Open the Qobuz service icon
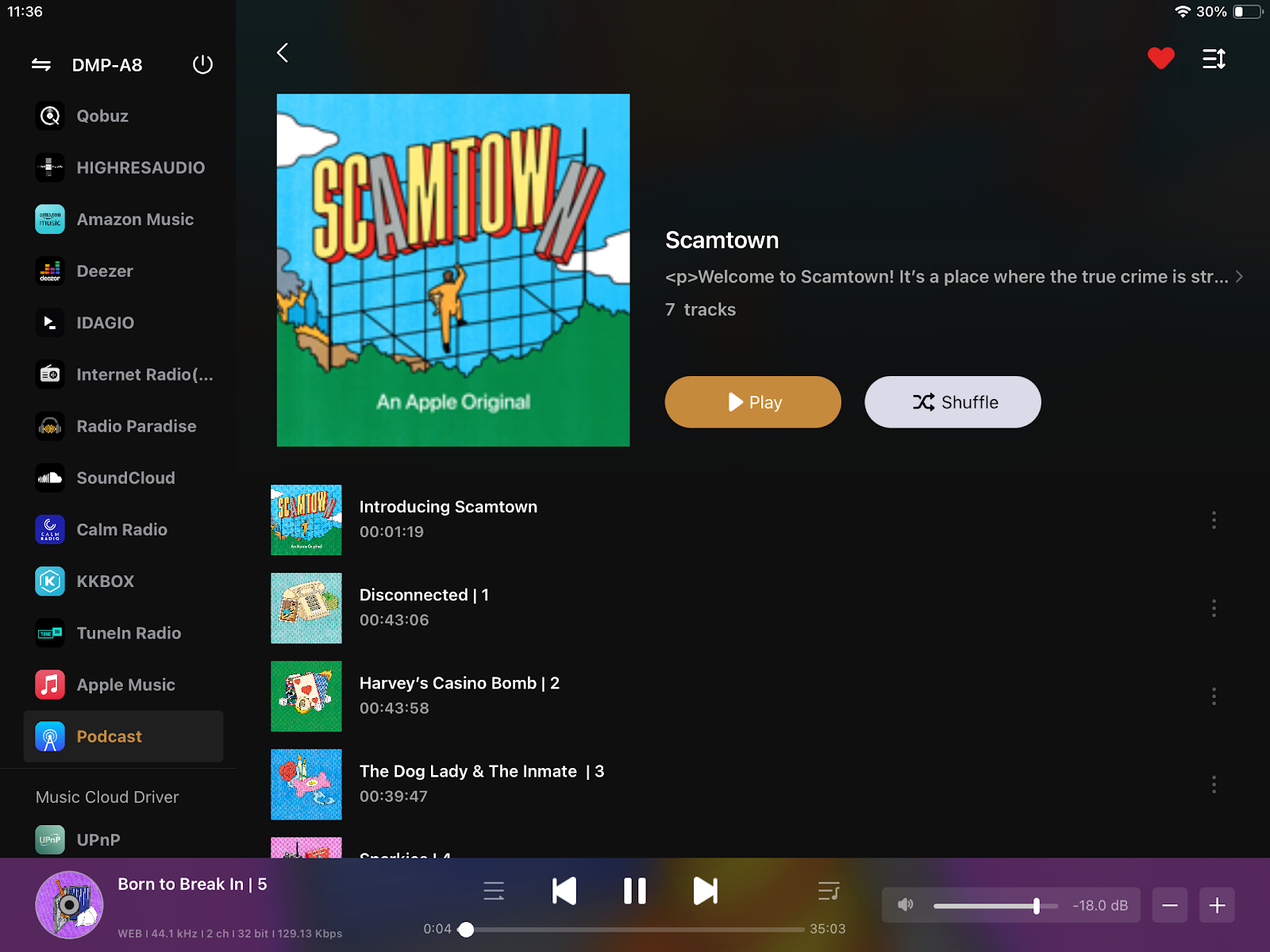Viewport: 1270px width, 952px height. click(50, 116)
